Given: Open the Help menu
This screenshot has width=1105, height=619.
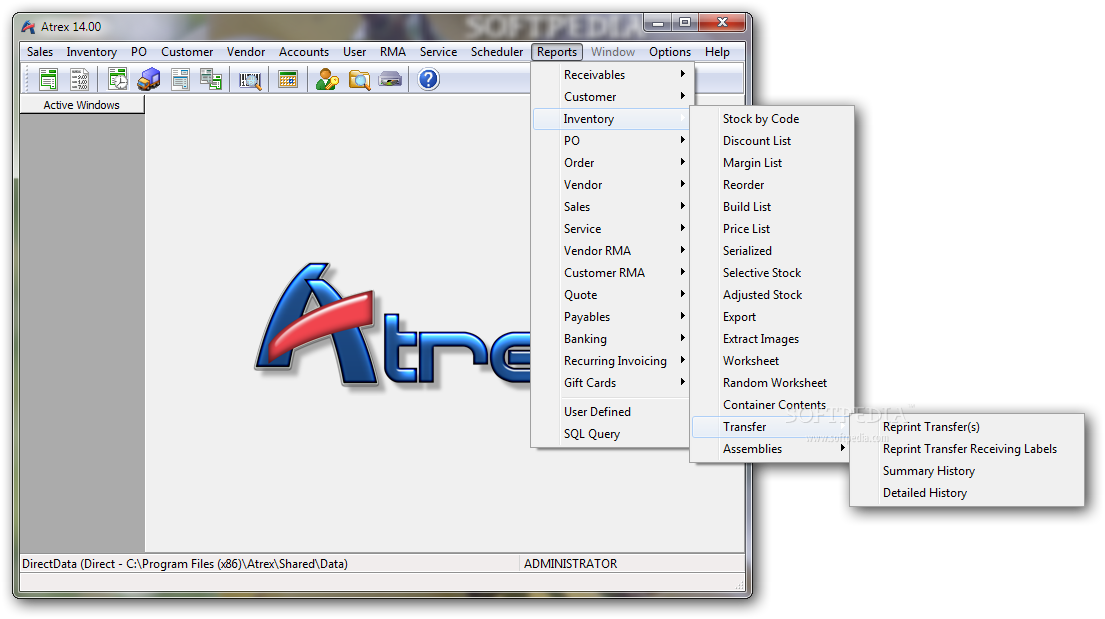Looking at the screenshot, I should 717,52.
